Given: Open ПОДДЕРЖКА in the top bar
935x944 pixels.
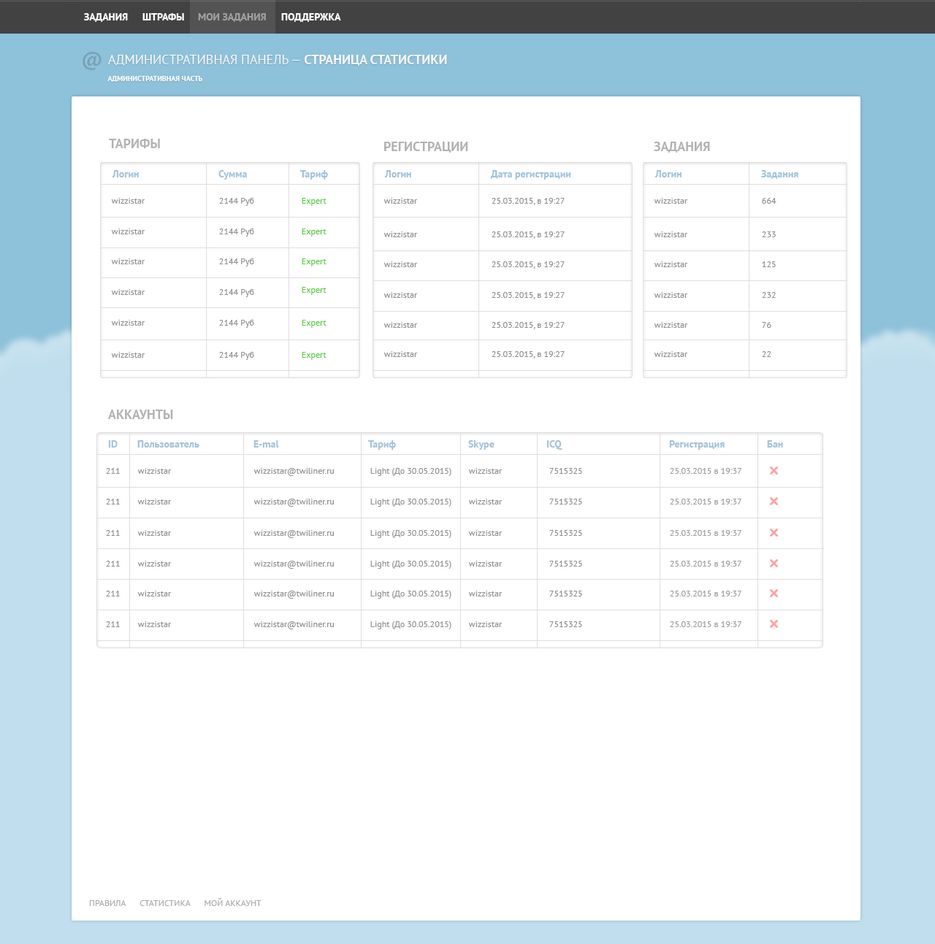Looking at the screenshot, I should (x=310, y=17).
